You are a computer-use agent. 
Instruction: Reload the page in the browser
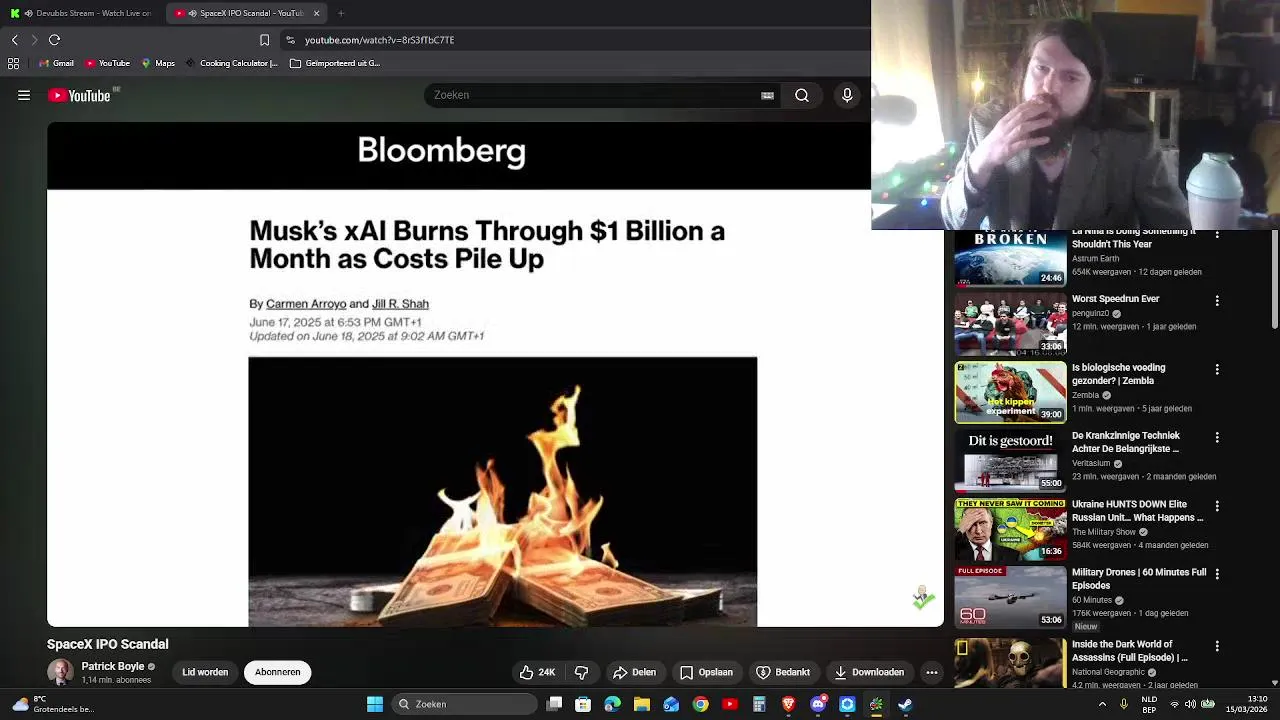tap(55, 40)
